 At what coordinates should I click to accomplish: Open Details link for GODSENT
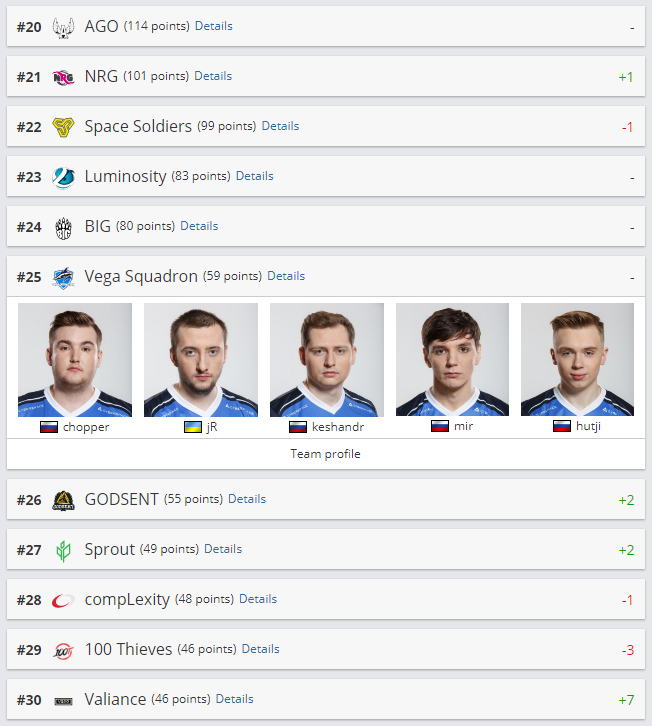247,499
